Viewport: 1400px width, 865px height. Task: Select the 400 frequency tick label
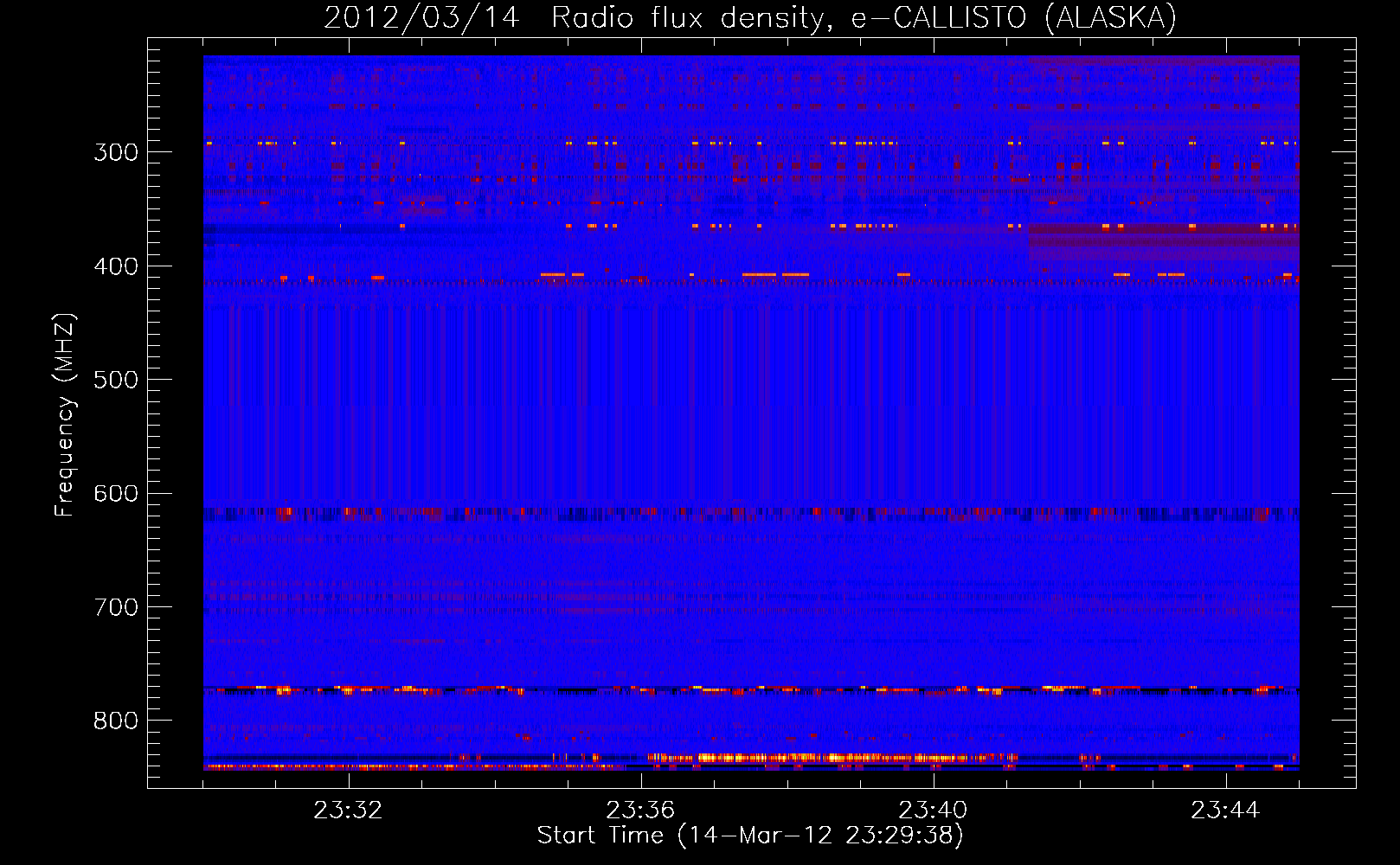coord(116,266)
